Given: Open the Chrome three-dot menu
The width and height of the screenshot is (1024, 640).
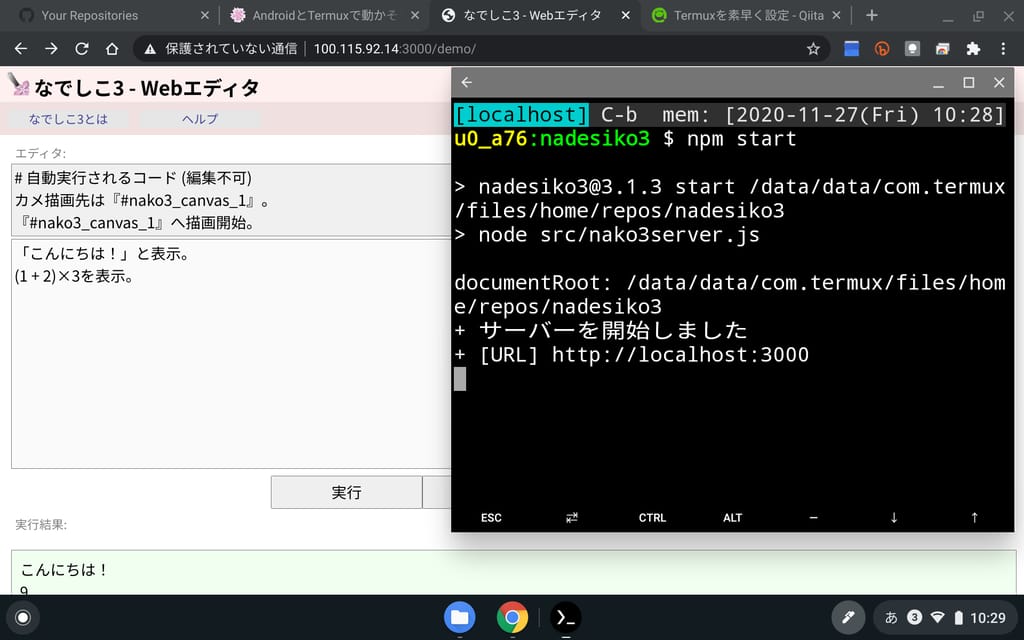Looking at the screenshot, I should pos(1002,48).
